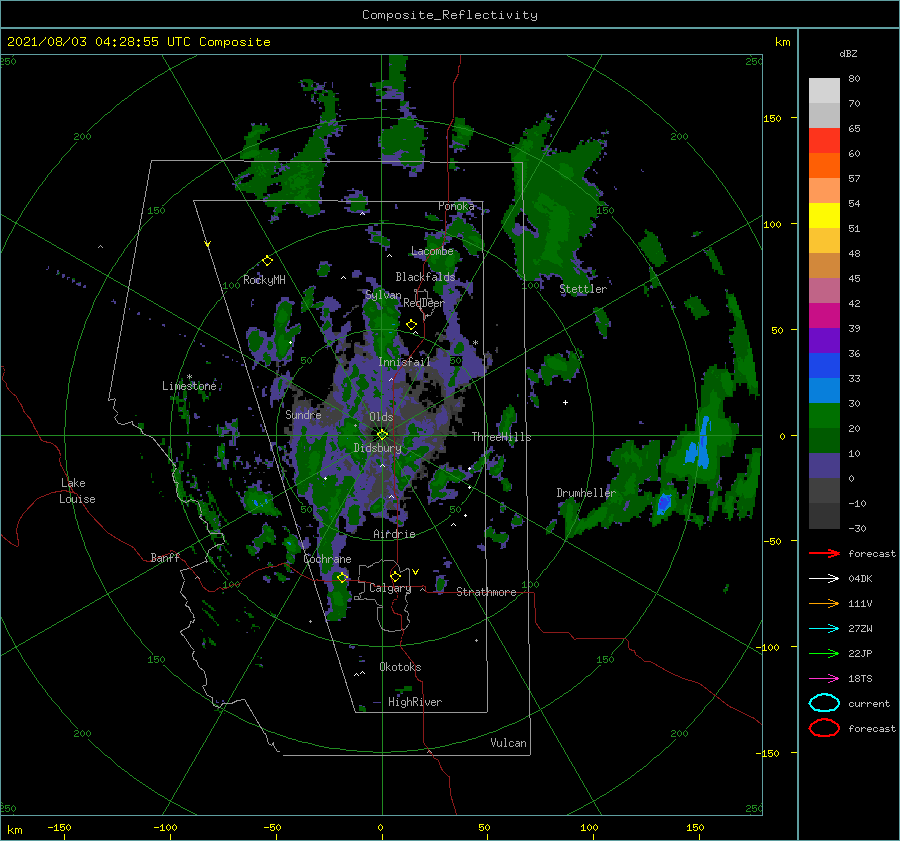900x841 pixels.
Task: Click the ThreeHills label
Action: coord(501,437)
